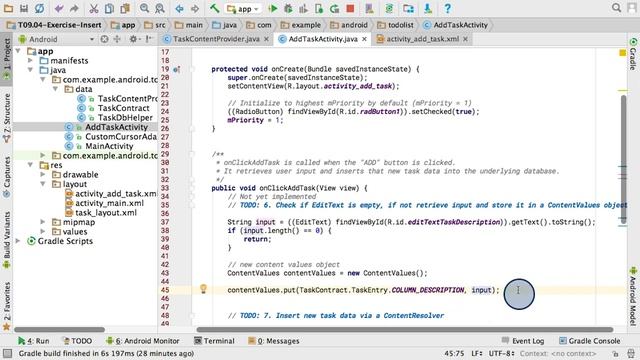Start debugging with the bug icon

(x=288, y=8)
